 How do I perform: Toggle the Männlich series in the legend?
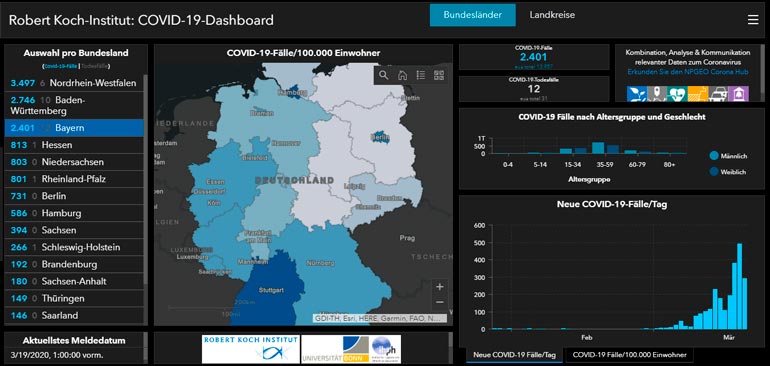(x=728, y=156)
